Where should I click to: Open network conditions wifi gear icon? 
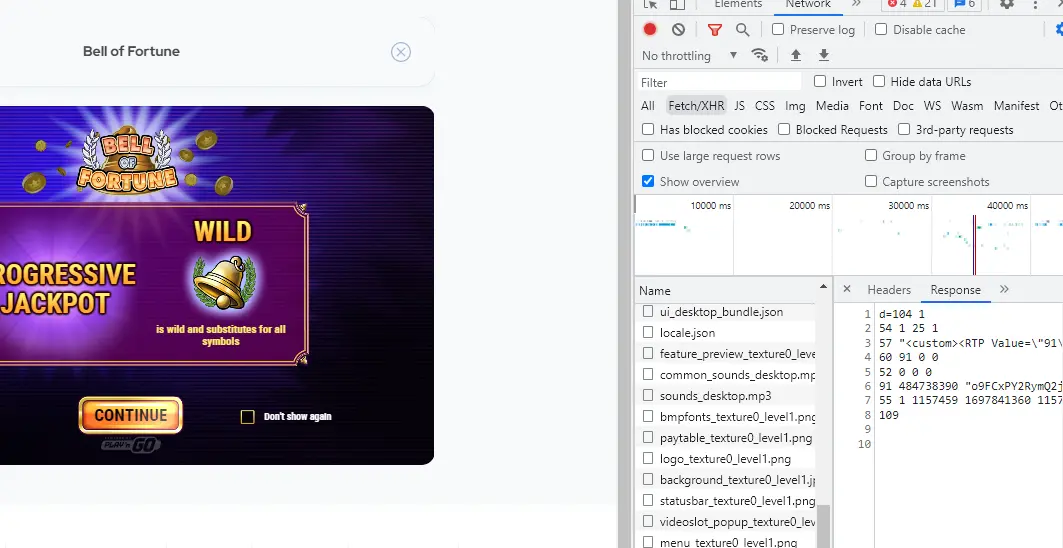click(760, 55)
